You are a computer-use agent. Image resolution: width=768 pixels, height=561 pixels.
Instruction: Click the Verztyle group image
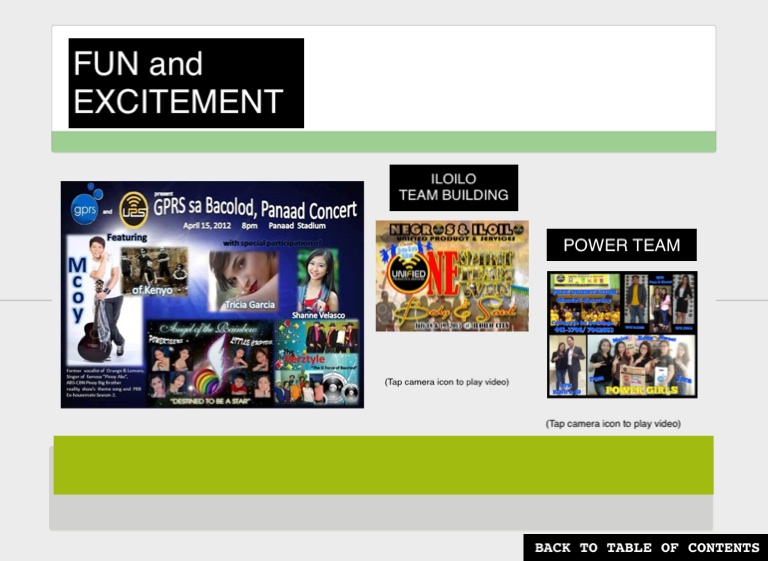(x=319, y=365)
